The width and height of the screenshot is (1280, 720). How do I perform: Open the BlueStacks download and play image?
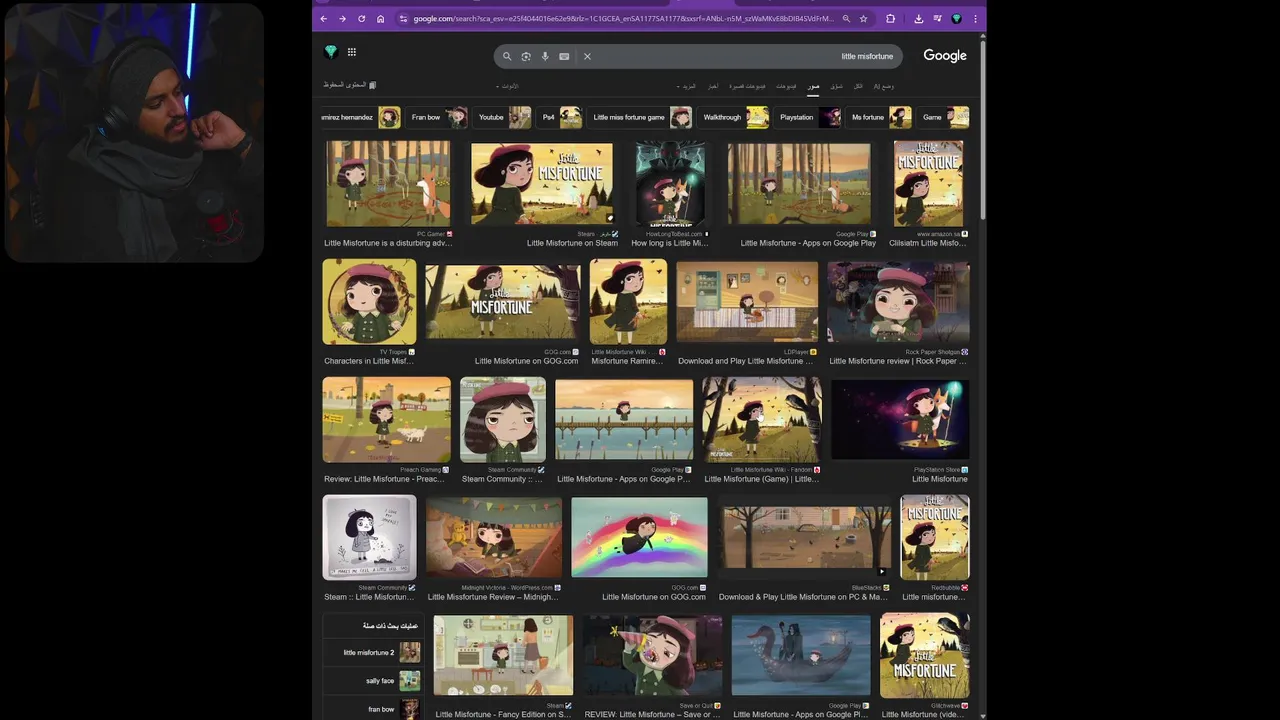[806, 538]
